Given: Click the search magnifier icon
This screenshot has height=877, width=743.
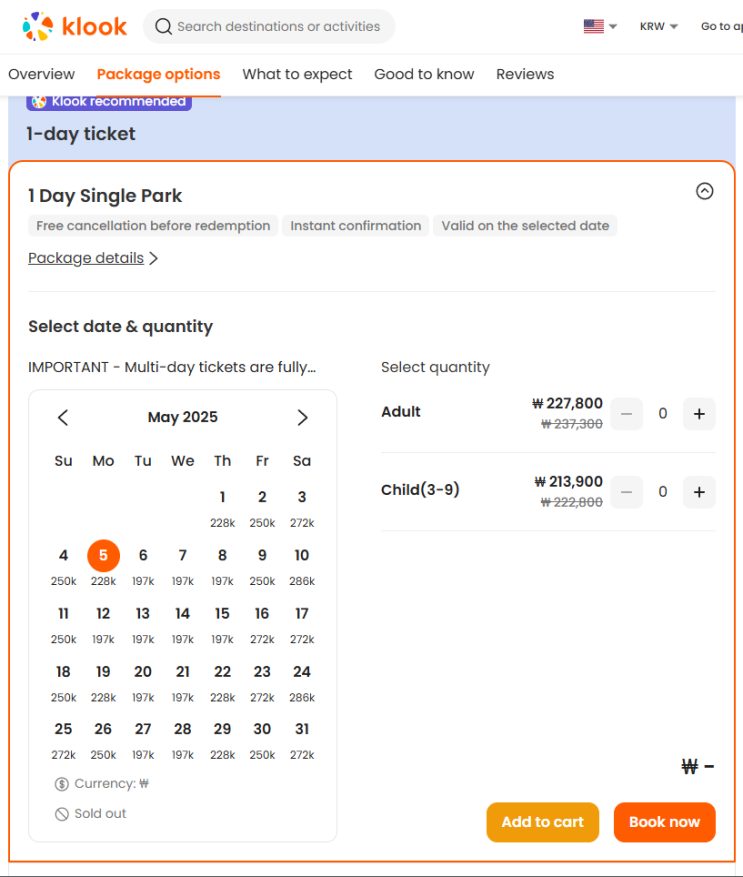Looking at the screenshot, I should tap(163, 27).
